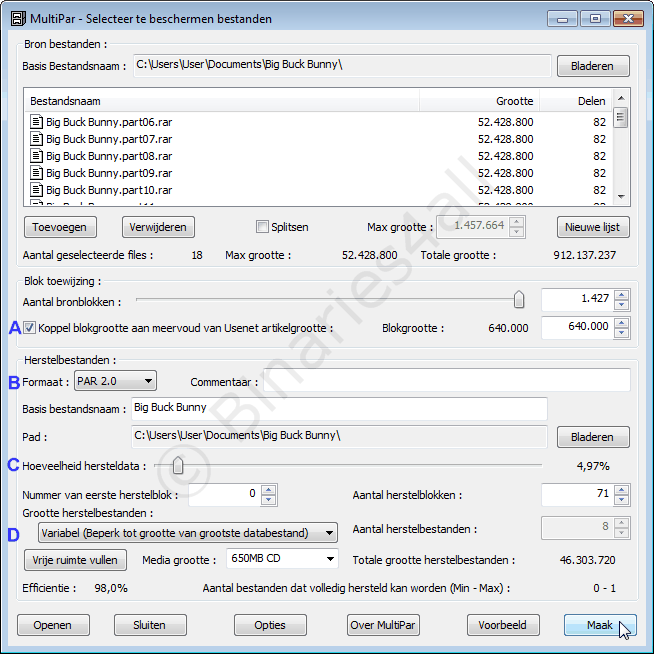Image resolution: width=654 pixels, height=654 pixels.
Task: Click the MultiPar title bar app icon
Action: pyautogui.click(x=18, y=19)
